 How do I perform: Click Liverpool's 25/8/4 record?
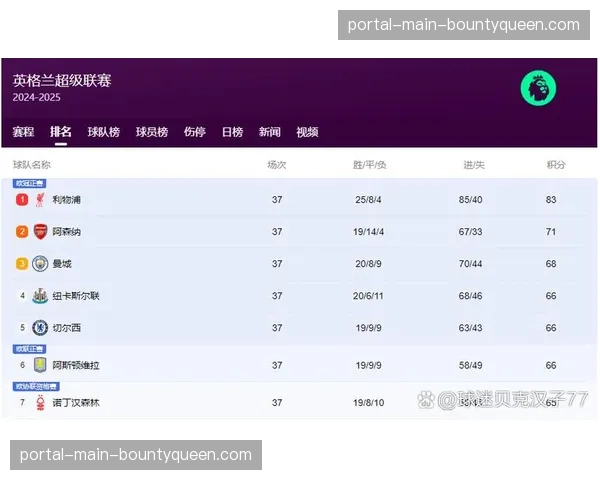pyautogui.click(x=368, y=199)
